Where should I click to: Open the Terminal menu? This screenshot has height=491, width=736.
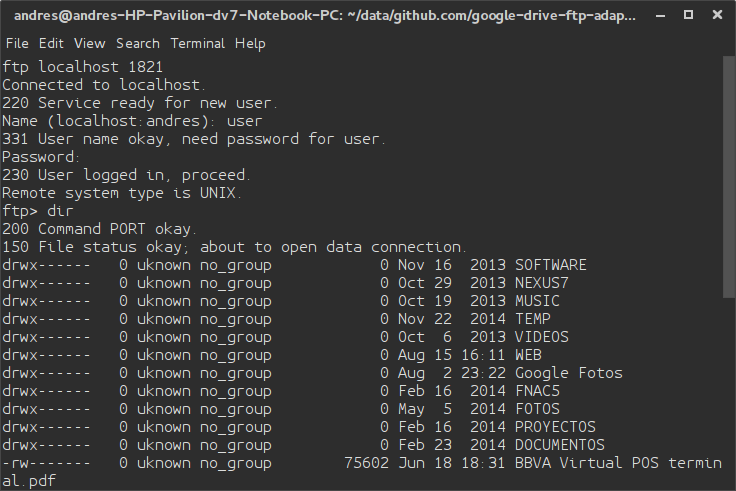197,44
